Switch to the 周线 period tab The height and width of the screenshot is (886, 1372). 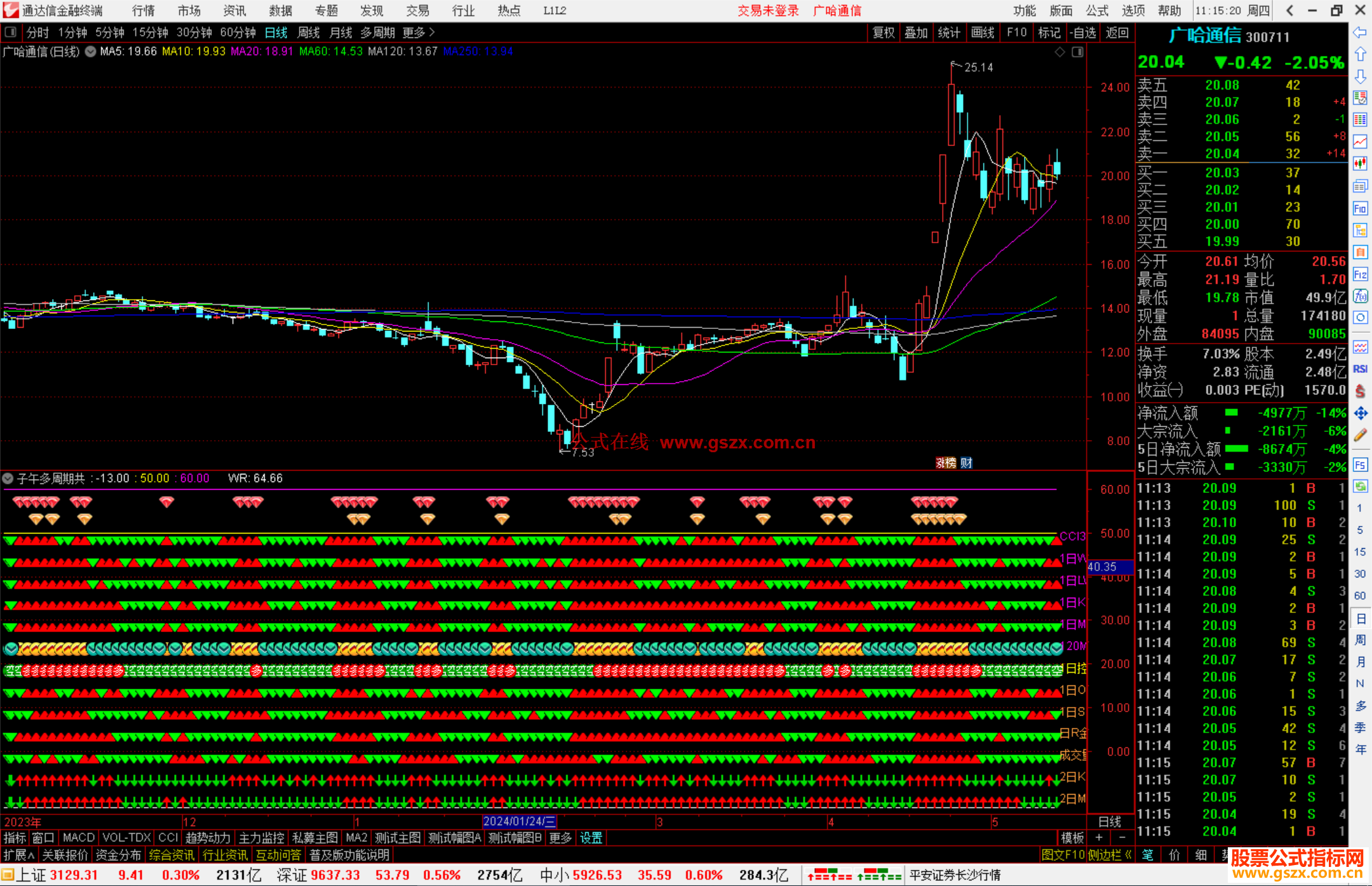point(309,32)
